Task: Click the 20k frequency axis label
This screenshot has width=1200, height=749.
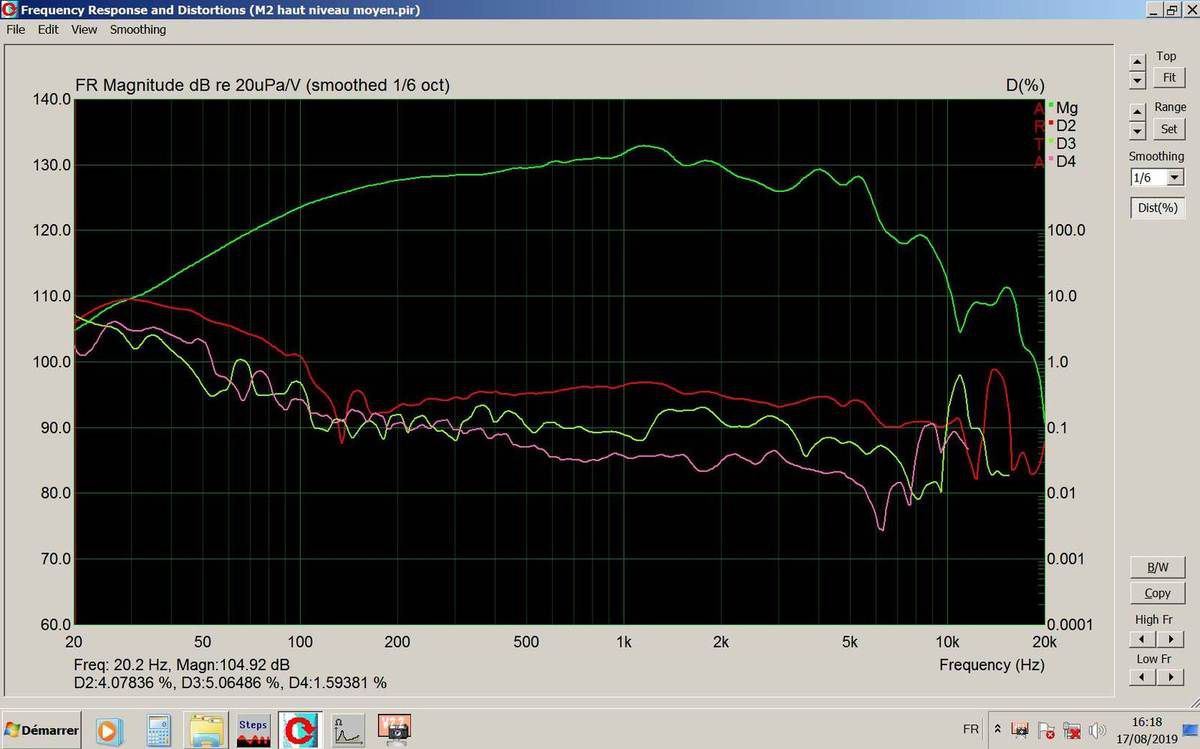Action: tap(1045, 641)
